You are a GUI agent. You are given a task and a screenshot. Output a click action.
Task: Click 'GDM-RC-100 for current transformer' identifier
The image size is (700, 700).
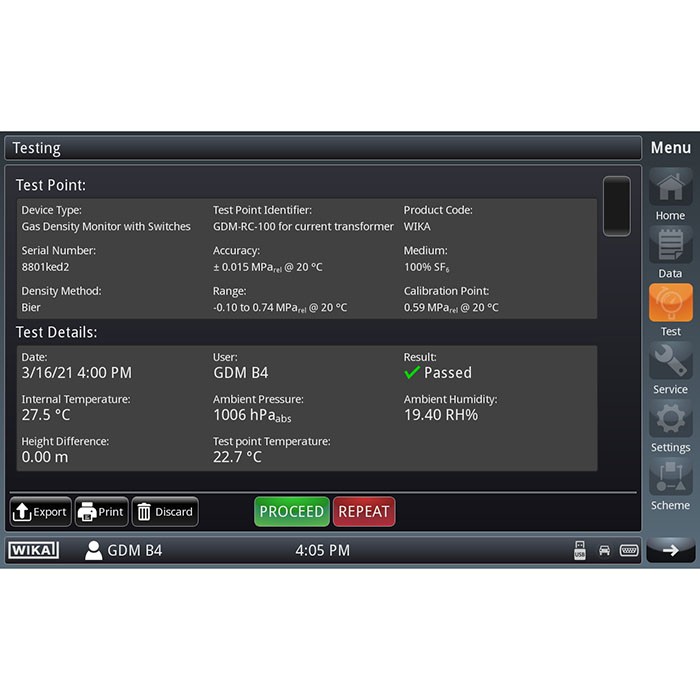[303, 226]
